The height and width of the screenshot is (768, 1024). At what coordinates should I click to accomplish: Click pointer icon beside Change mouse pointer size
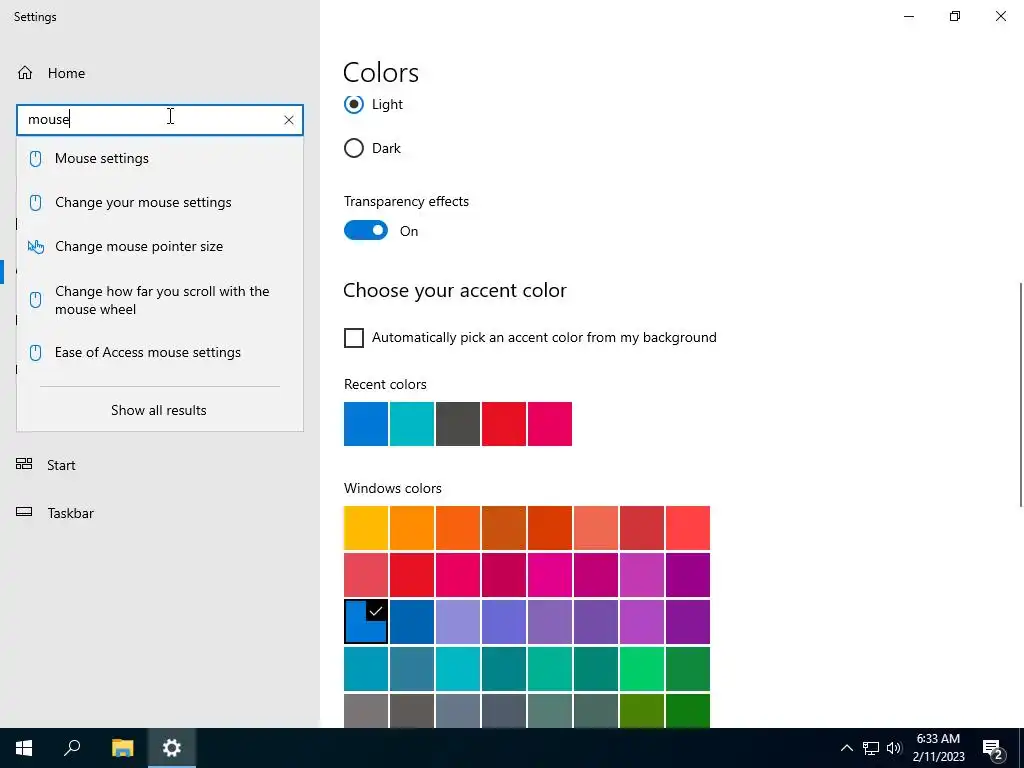(35, 246)
